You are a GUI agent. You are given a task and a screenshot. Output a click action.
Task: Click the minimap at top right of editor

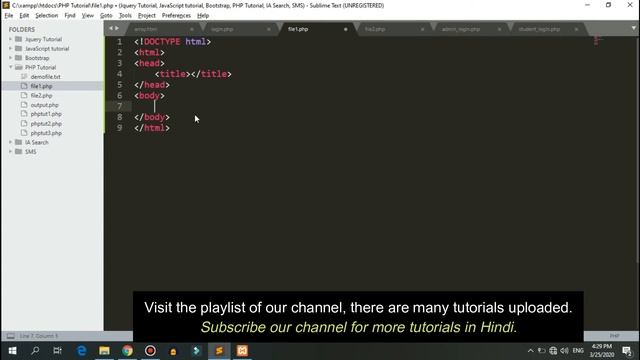click(598, 41)
